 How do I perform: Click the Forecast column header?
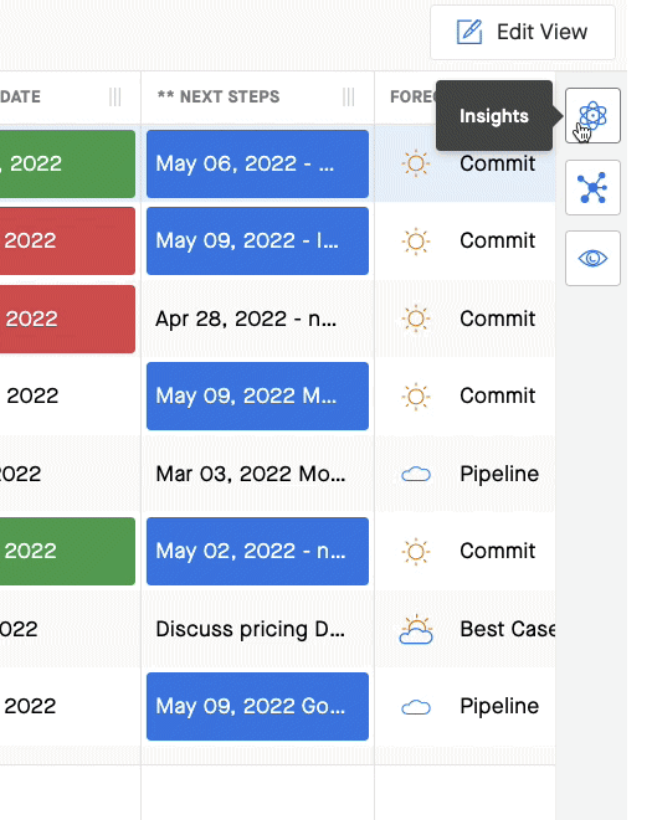pyautogui.click(x=413, y=97)
